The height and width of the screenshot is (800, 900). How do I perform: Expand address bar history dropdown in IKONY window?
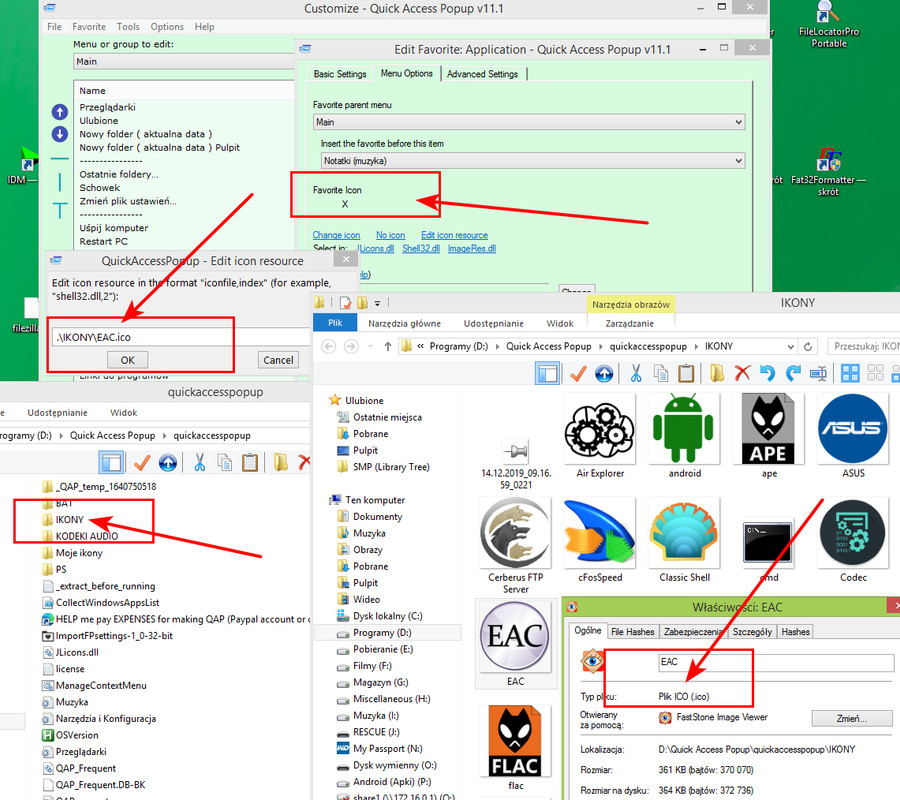790,347
